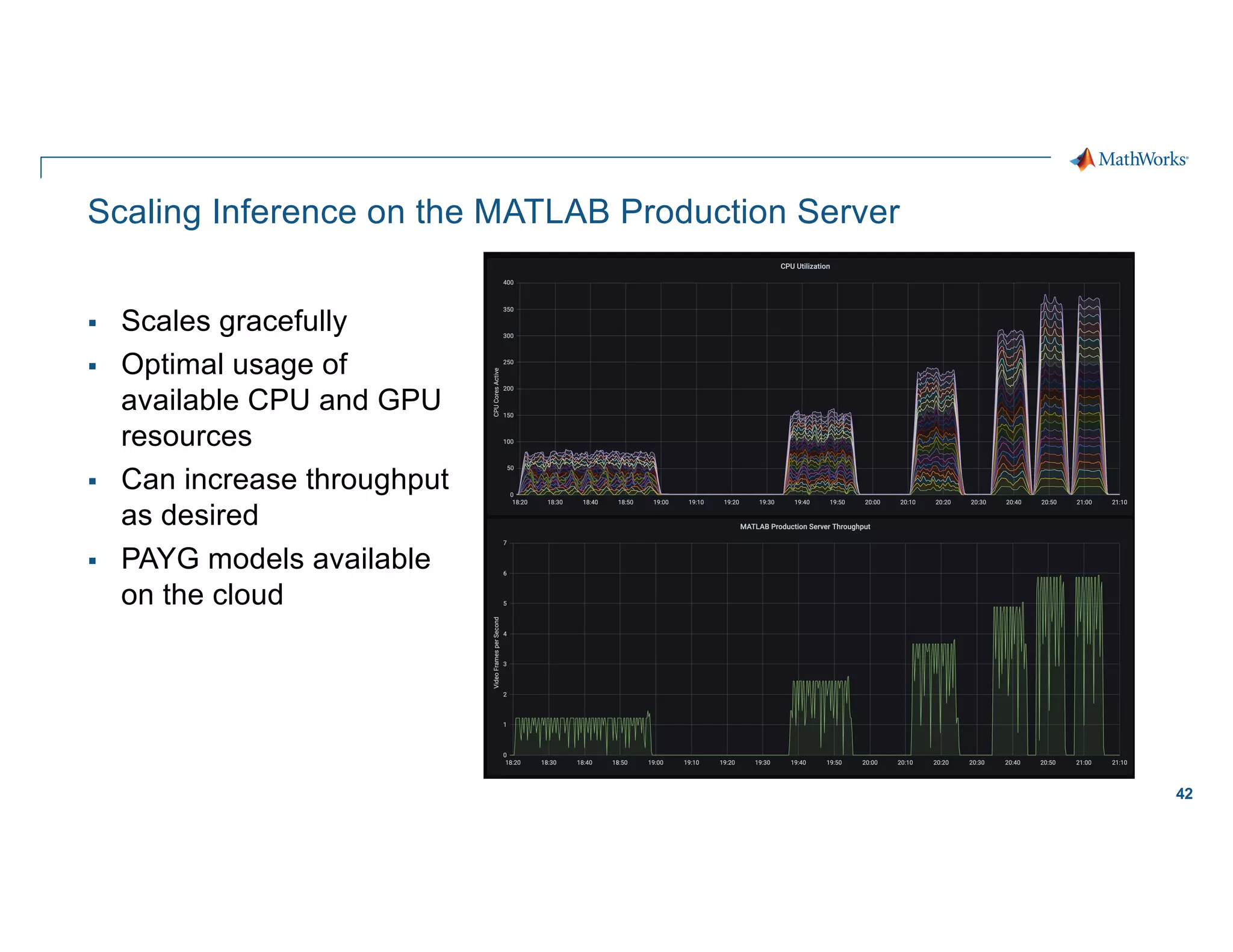Select the 'Optimal usage of' bullet line
The image size is (1233, 952).
234,364
